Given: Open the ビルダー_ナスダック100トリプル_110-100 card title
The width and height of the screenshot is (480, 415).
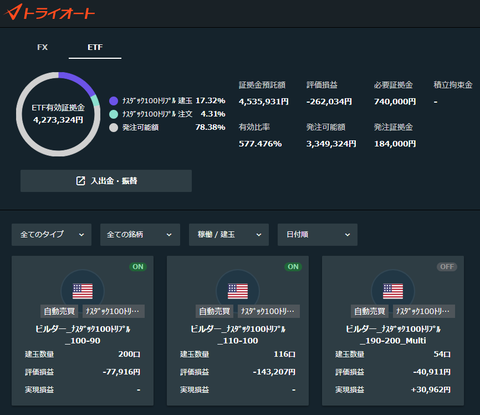Looking at the screenshot, I should [238, 335].
